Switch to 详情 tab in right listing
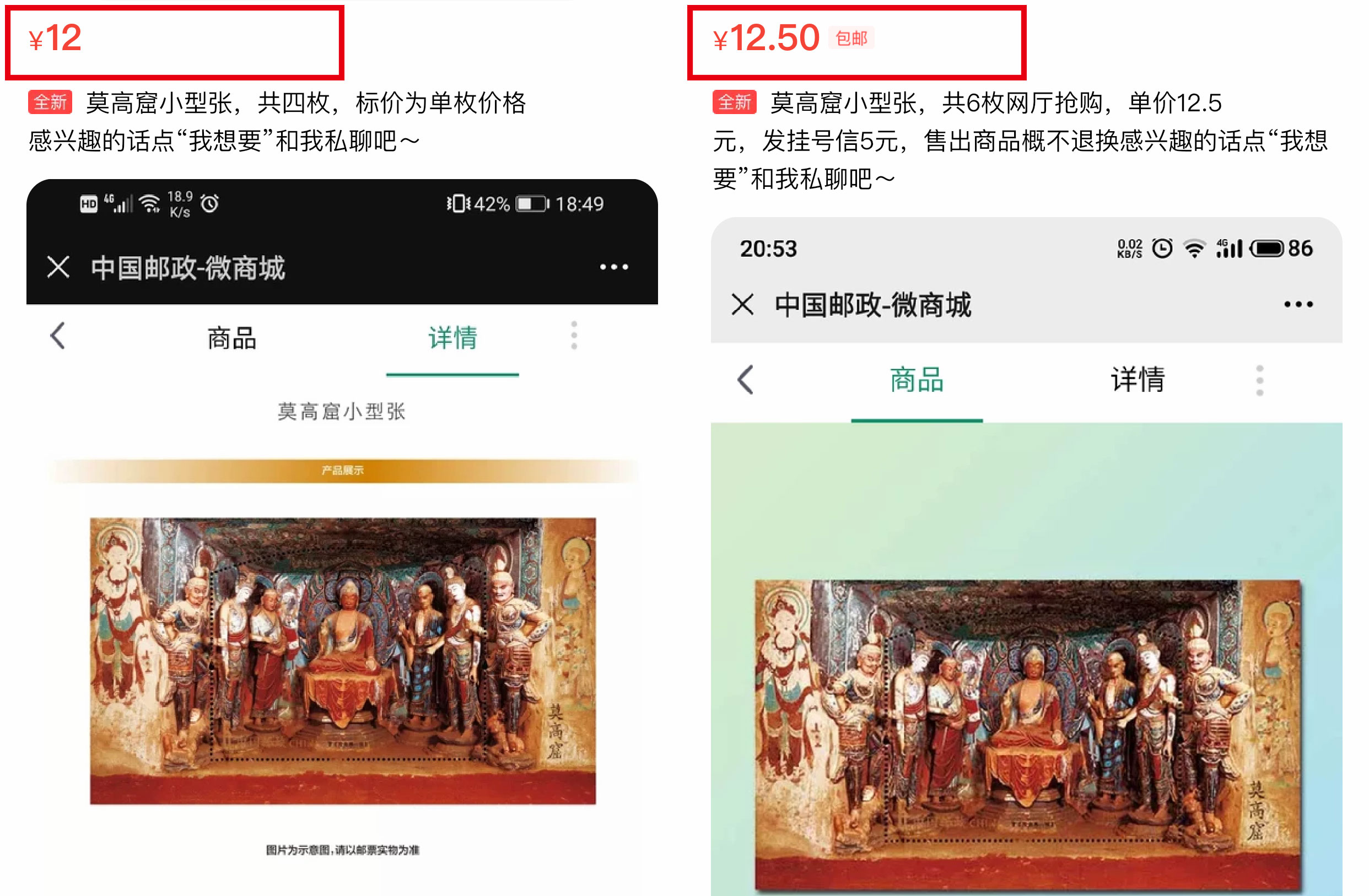This screenshot has width=1369, height=896. [x=1137, y=380]
